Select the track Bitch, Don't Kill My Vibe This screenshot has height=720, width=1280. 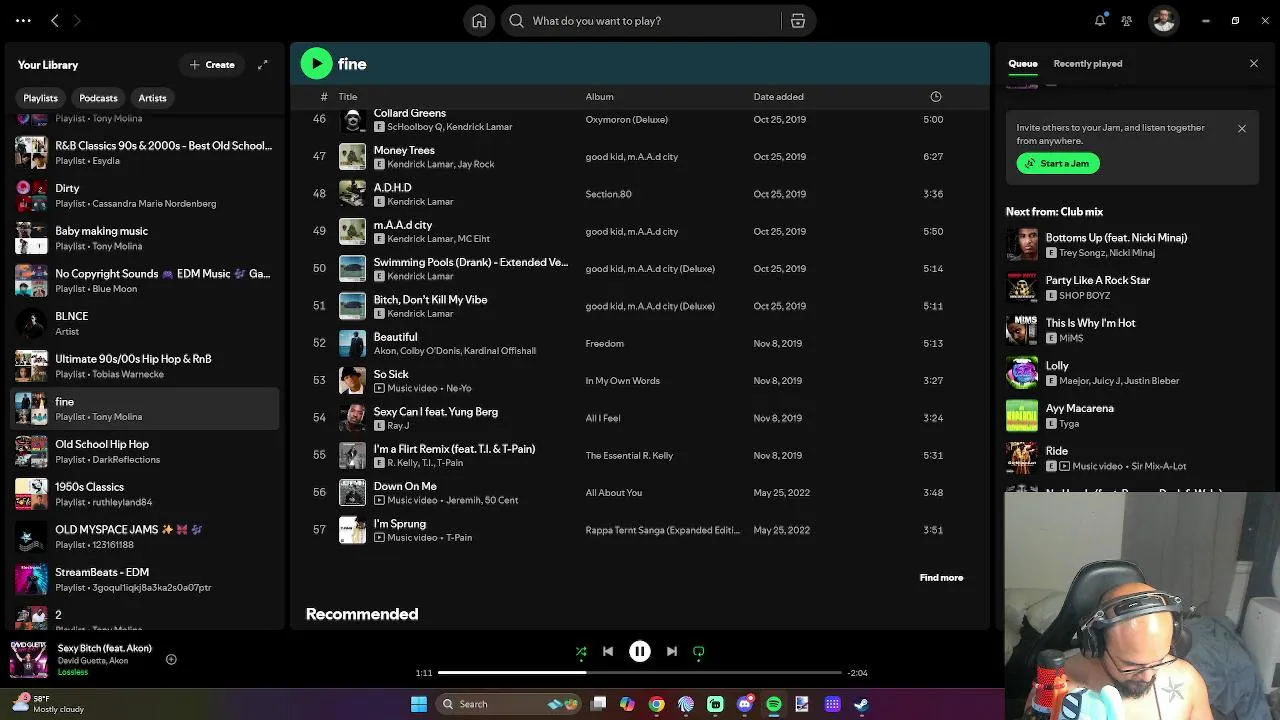pos(638,306)
